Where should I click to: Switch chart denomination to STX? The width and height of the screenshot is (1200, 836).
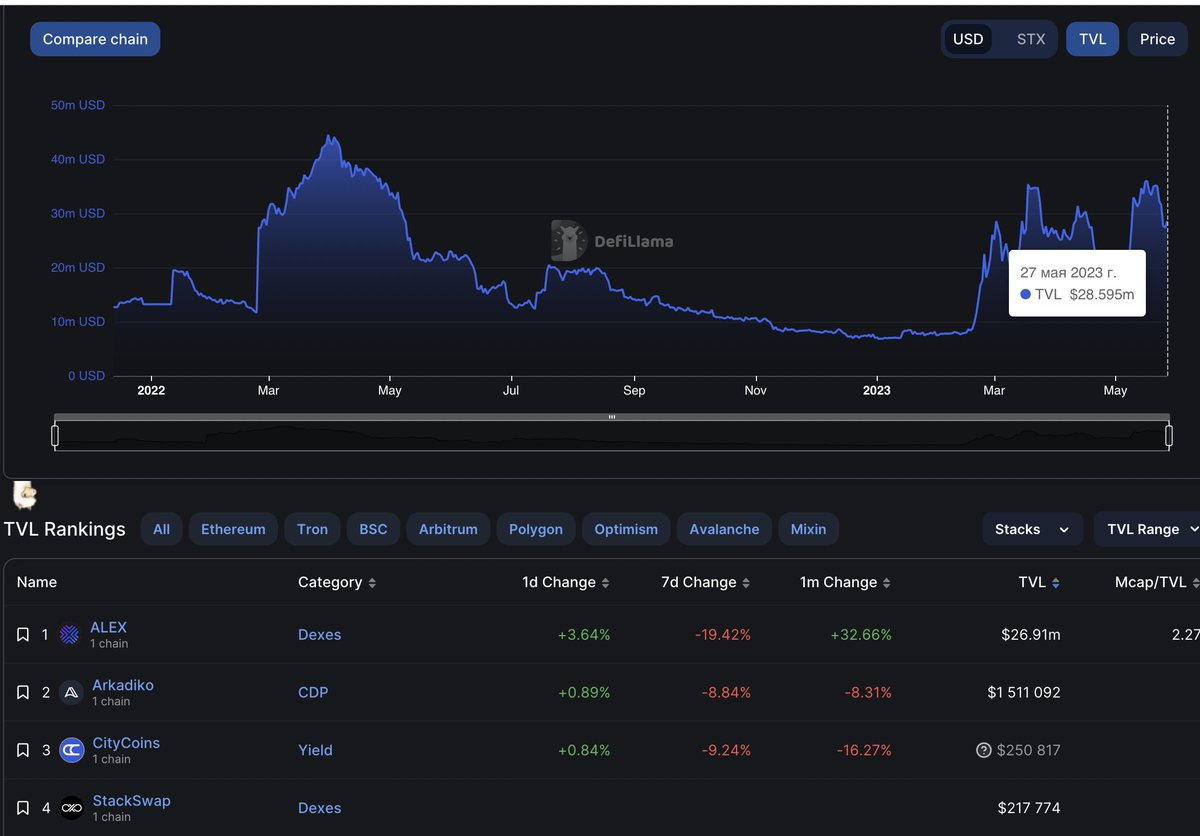[x=1031, y=39]
